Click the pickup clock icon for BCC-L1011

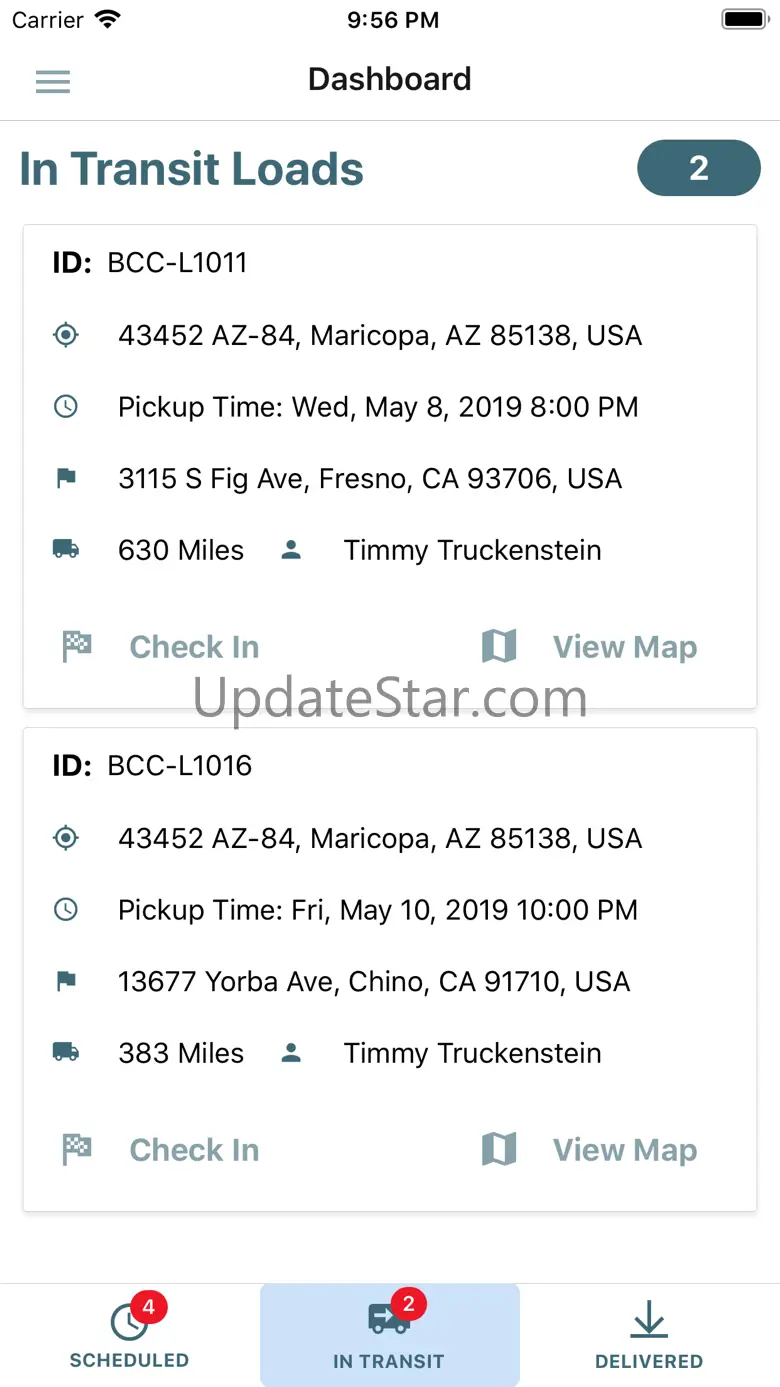coord(66,407)
